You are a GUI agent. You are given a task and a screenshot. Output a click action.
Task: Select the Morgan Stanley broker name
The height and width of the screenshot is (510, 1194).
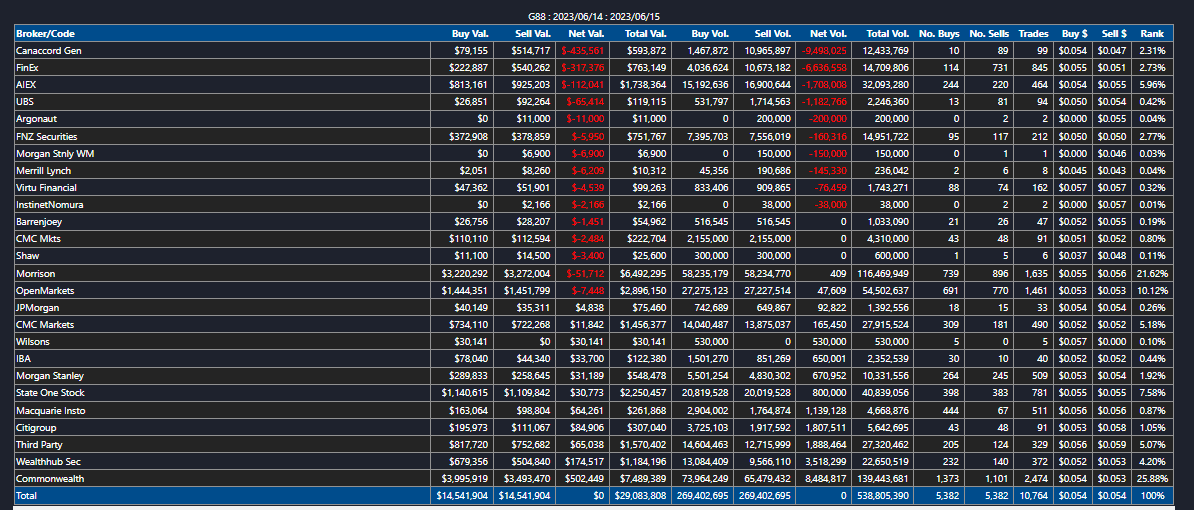pyautogui.click(x=49, y=376)
